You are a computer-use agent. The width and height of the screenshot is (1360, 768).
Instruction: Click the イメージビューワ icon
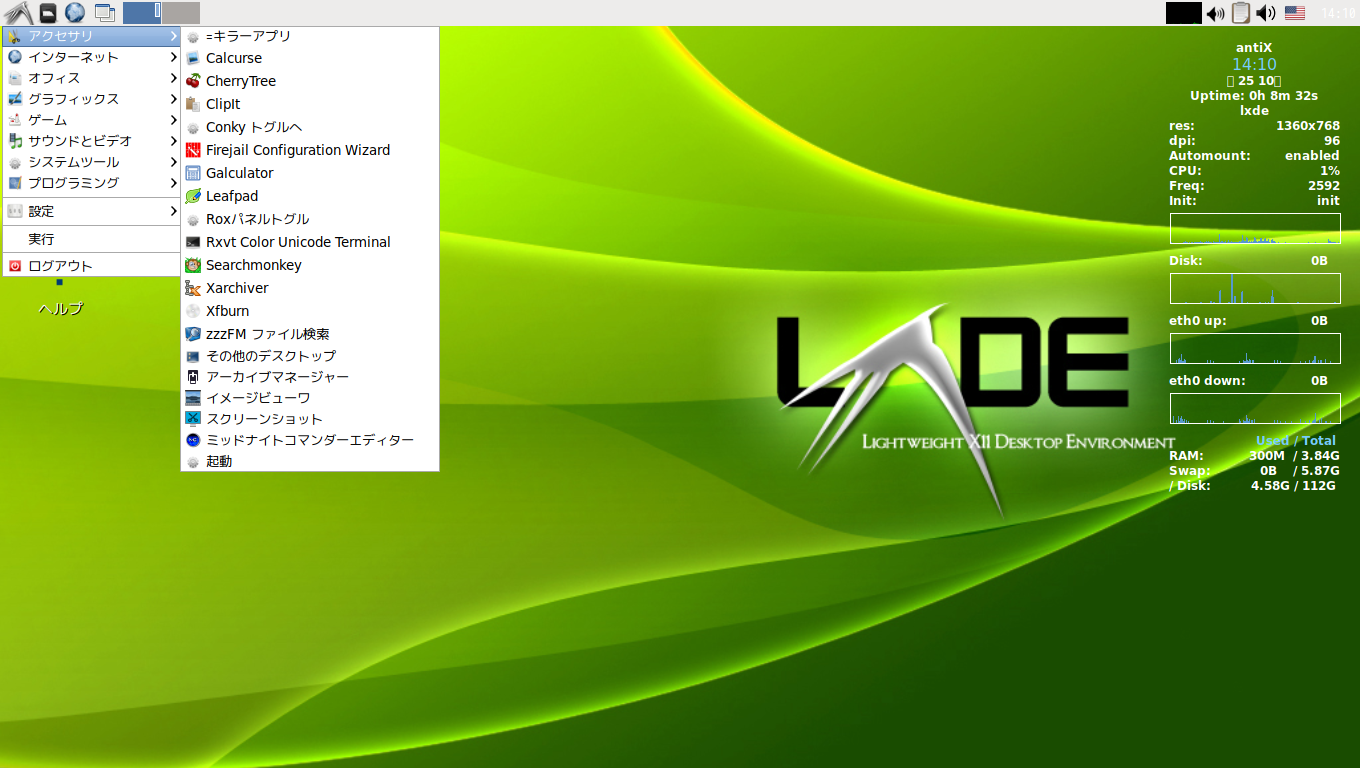point(193,398)
